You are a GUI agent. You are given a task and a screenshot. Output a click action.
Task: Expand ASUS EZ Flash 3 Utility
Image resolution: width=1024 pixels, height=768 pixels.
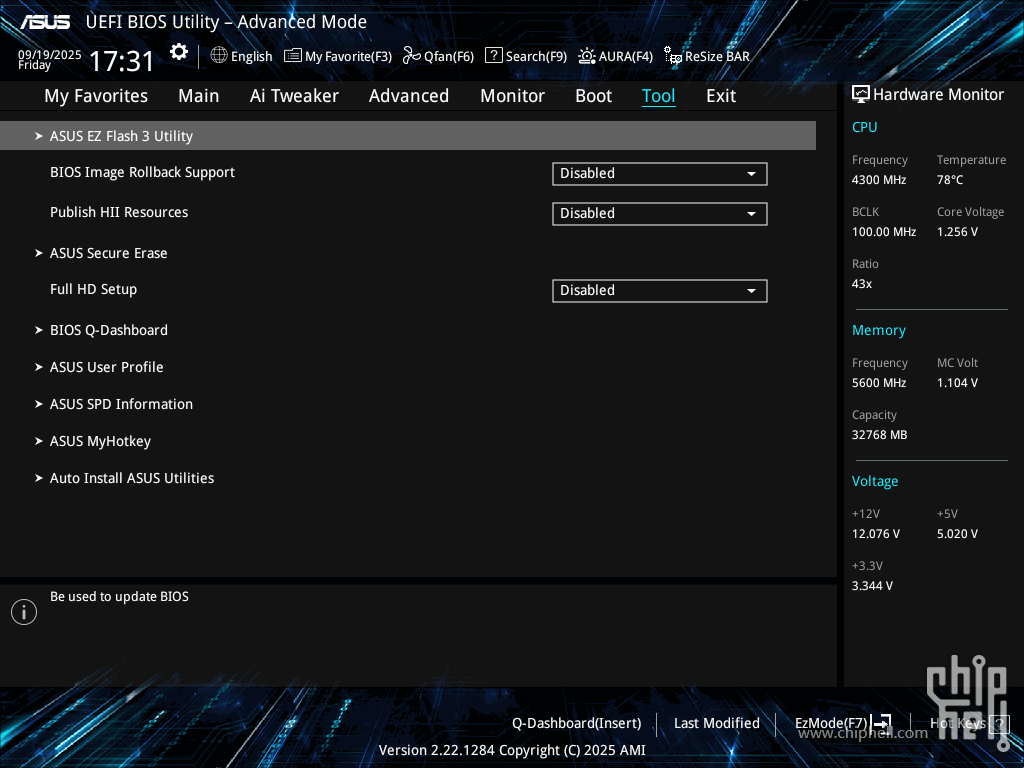tap(408, 136)
